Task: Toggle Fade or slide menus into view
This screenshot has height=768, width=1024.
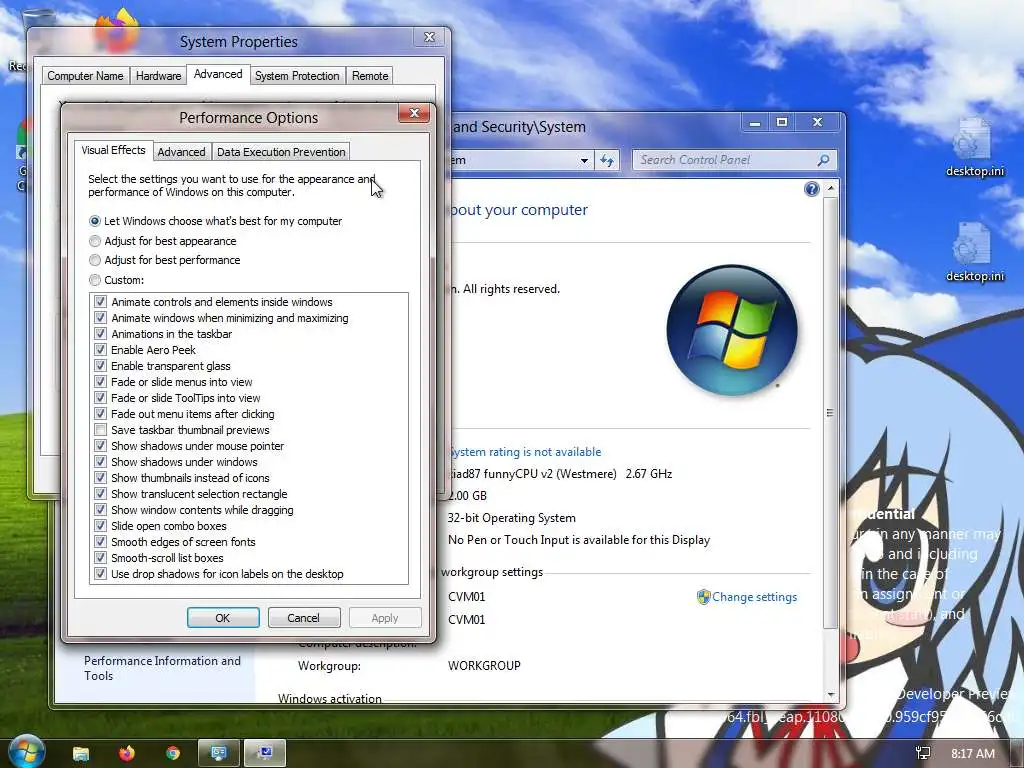Action: (x=100, y=382)
